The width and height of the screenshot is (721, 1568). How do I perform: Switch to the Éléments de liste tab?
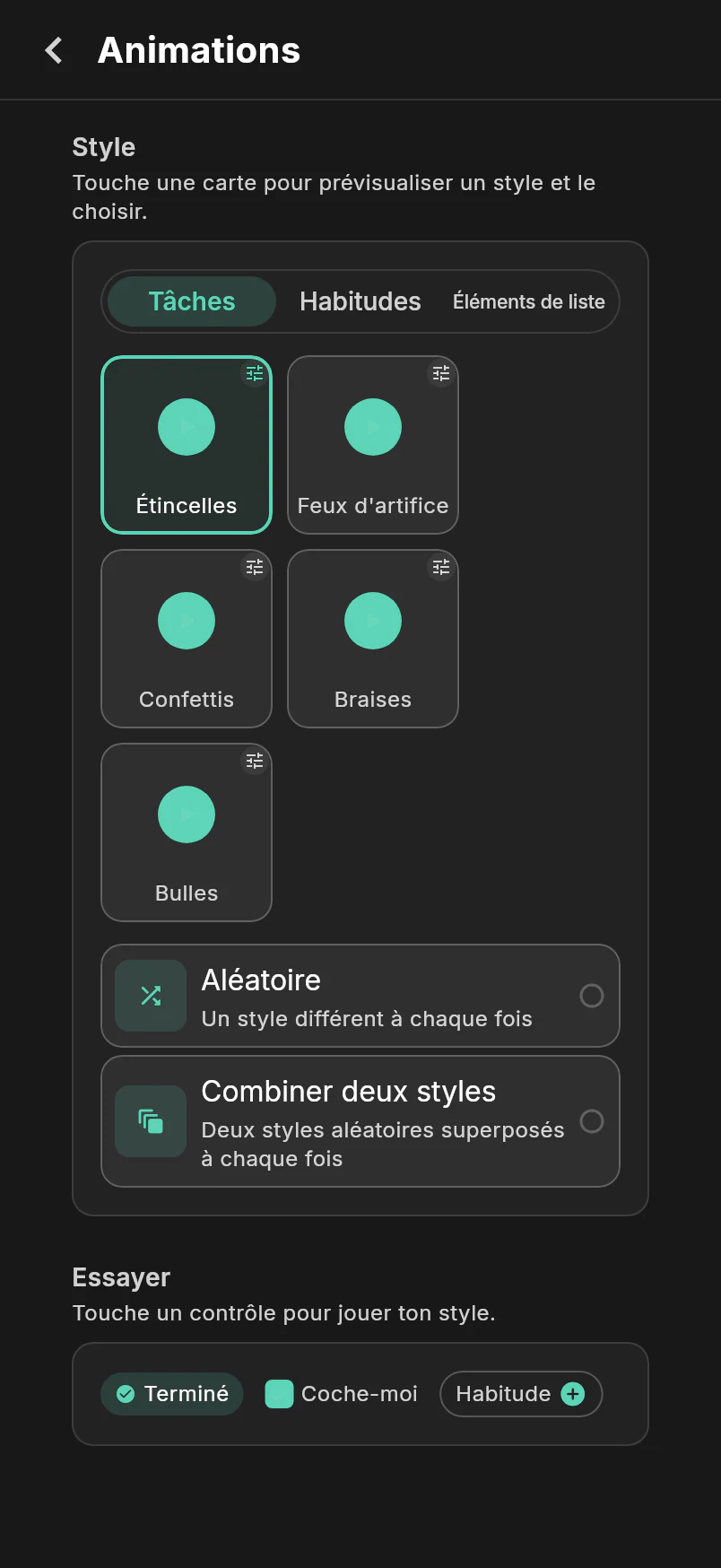pos(529,301)
